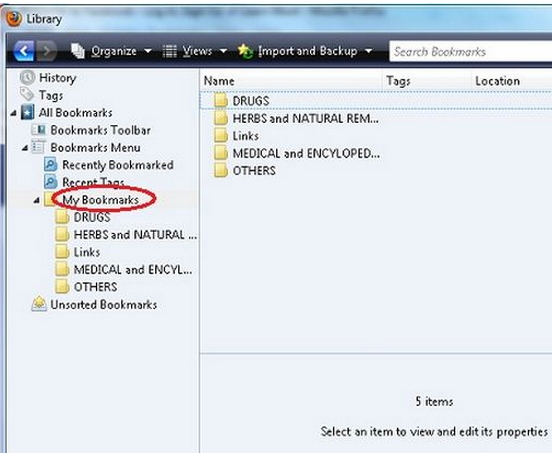This screenshot has width=552, height=454.
Task: Click the Unsorted Bookmarks tray icon
Action: [39, 304]
